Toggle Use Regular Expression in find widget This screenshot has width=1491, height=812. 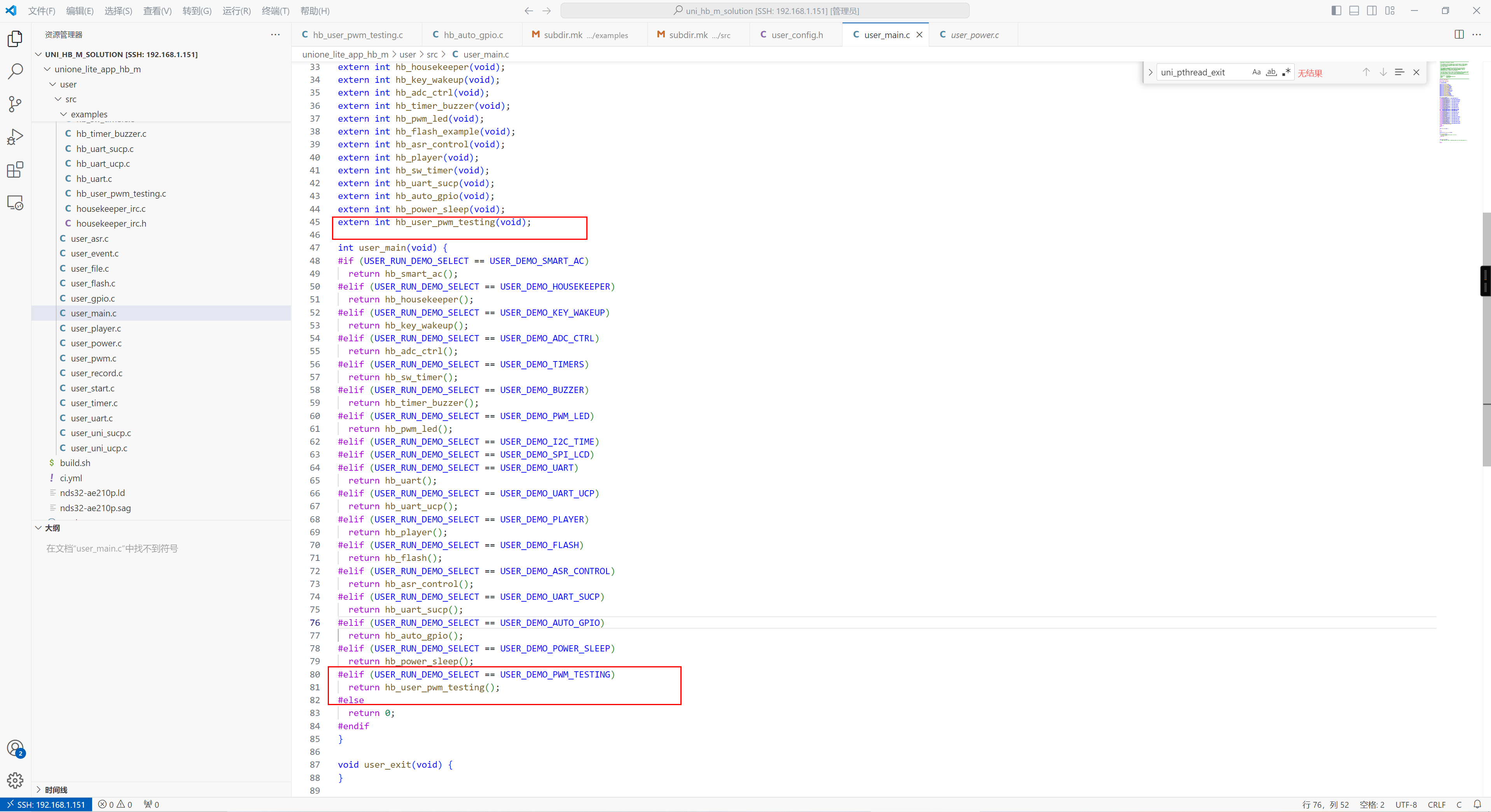coord(1286,72)
